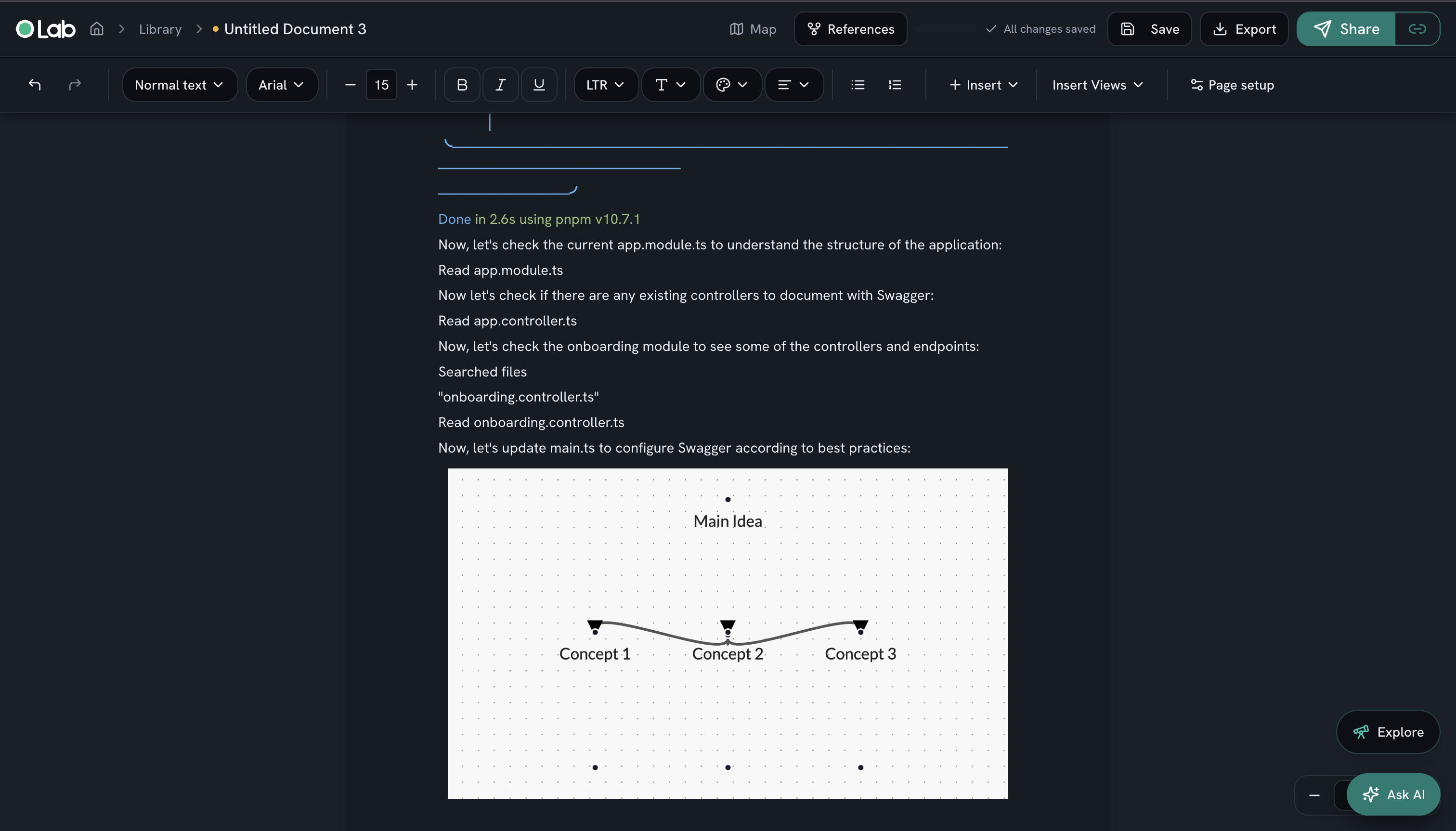Go to home via house icon
The width and height of the screenshot is (1456, 831).
[x=97, y=28]
